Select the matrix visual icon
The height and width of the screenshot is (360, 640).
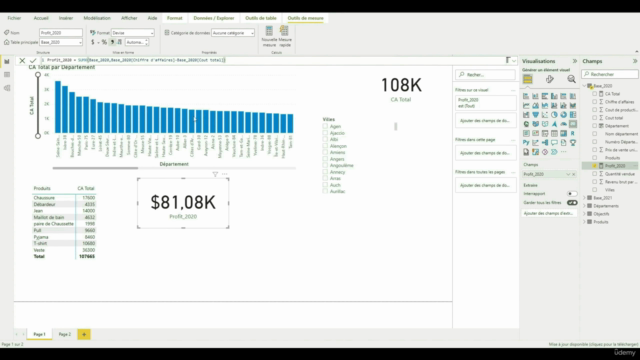pos(564,133)
